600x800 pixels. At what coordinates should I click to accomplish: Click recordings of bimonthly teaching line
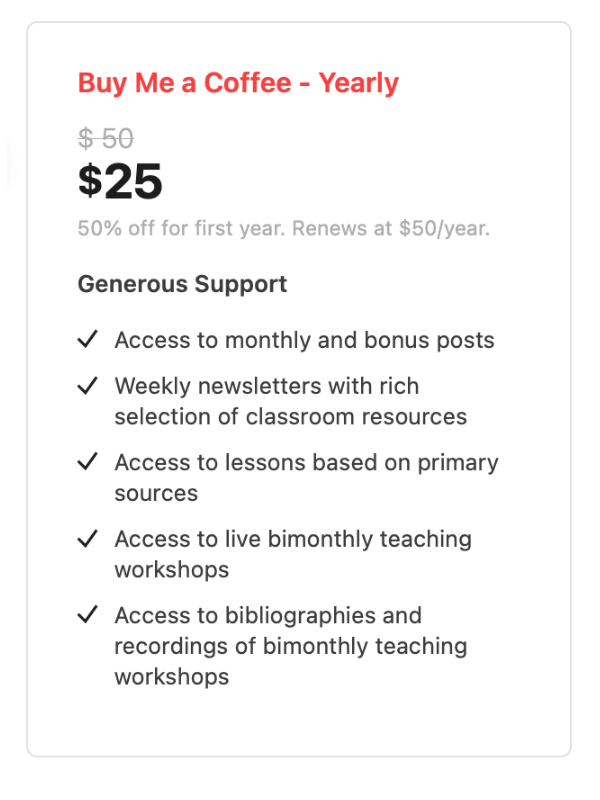(291, 646)
